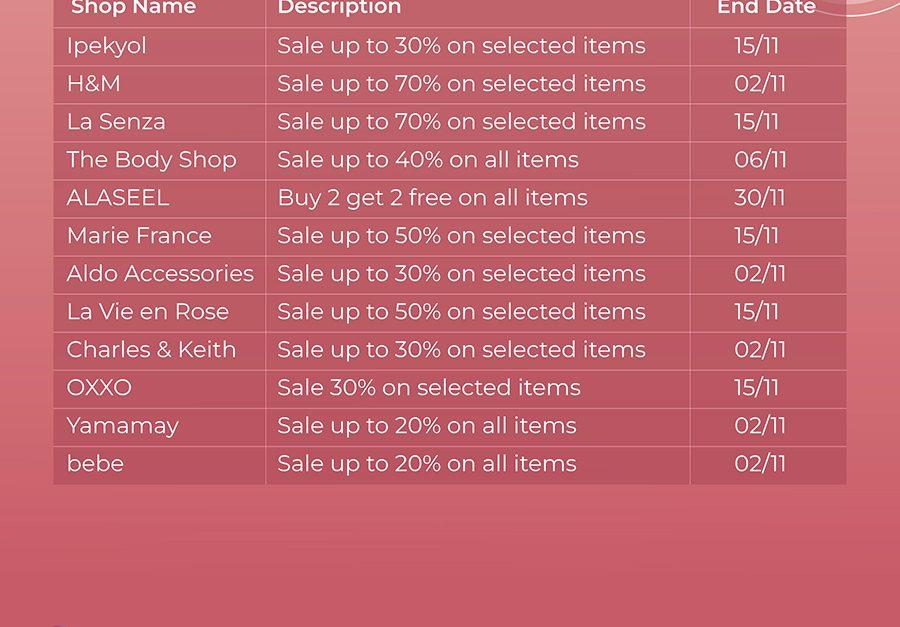
Task: Click 'Sale 30% on selected items' text
Action: click(429, 388)
